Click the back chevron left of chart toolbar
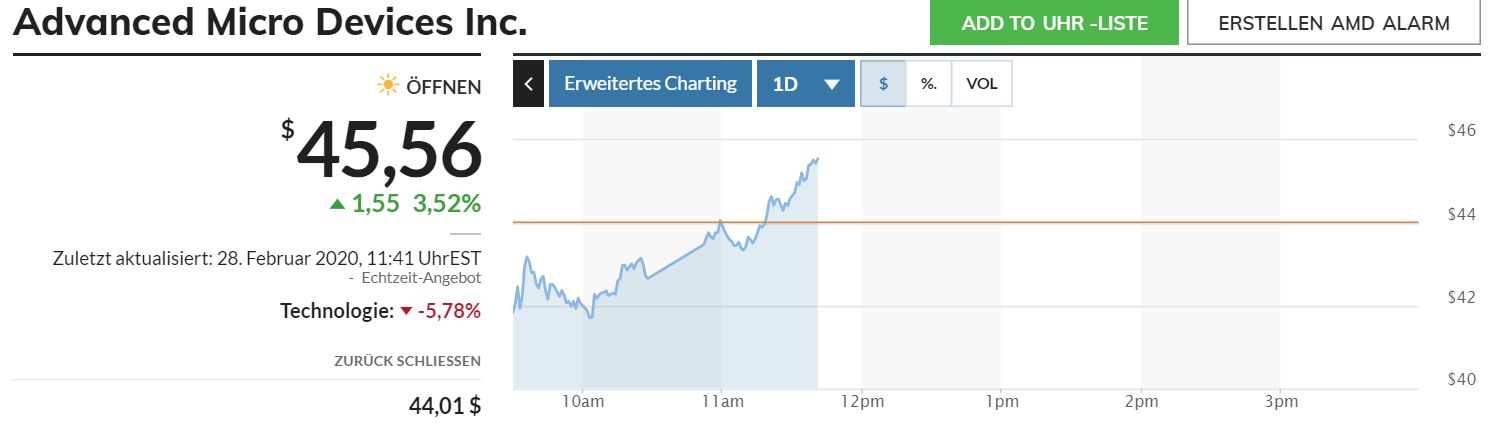The image size is (1493, 441). (528, 84)
